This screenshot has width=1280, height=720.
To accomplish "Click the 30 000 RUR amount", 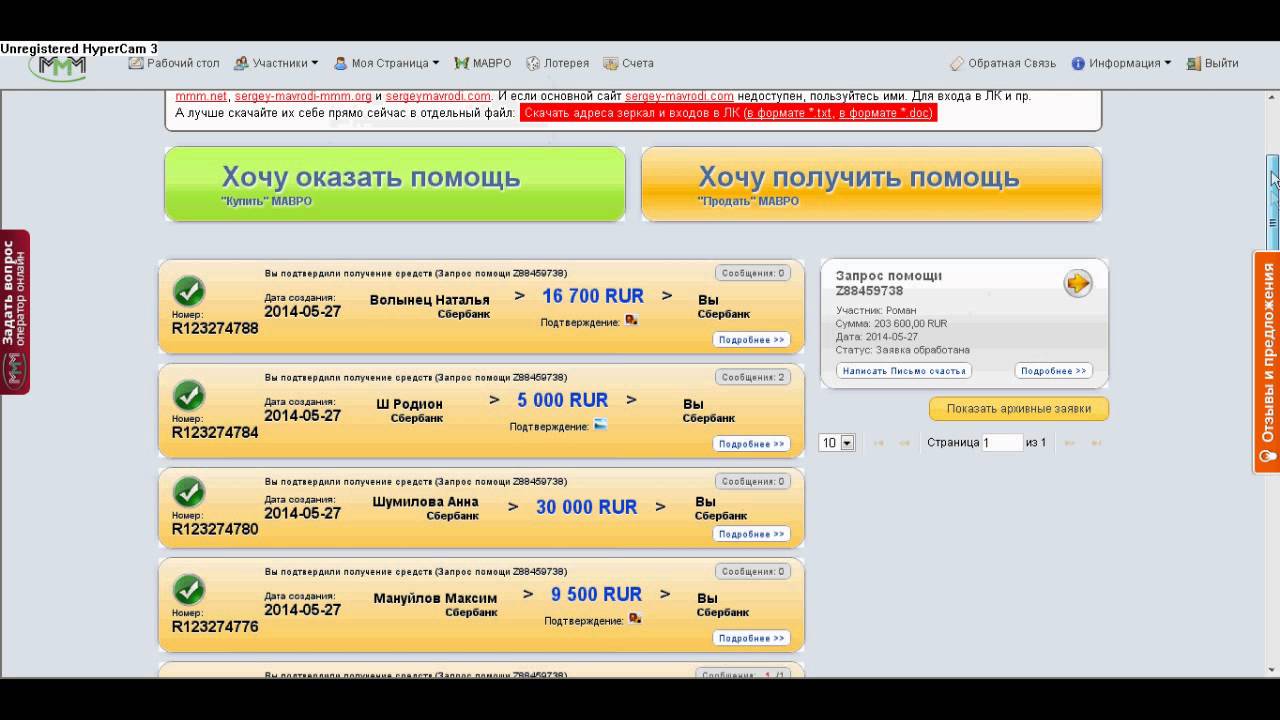I will click(586, 507).
